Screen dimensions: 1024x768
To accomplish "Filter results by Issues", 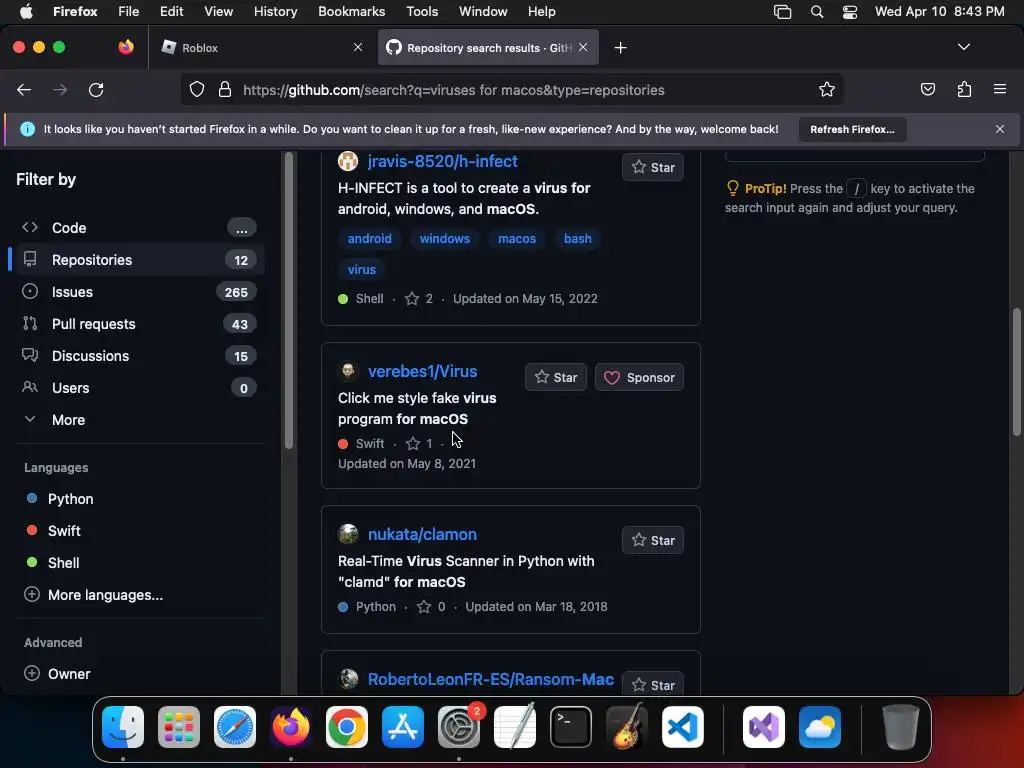I will coord(138,292).
